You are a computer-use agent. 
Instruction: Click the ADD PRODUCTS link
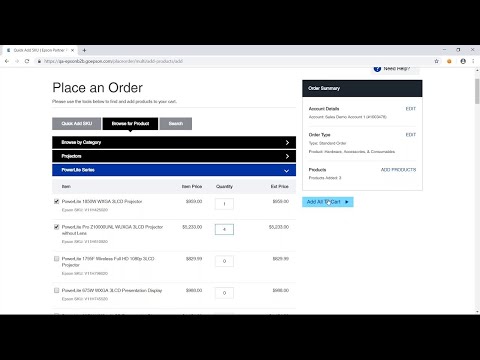click(x=398, y=170)
